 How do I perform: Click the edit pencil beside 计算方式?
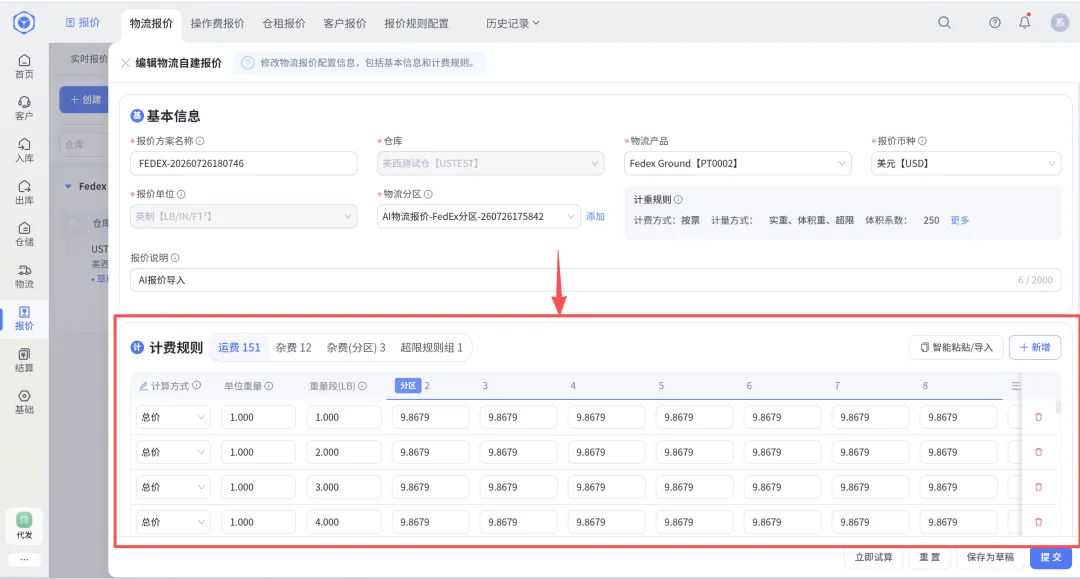pos(143,386)
